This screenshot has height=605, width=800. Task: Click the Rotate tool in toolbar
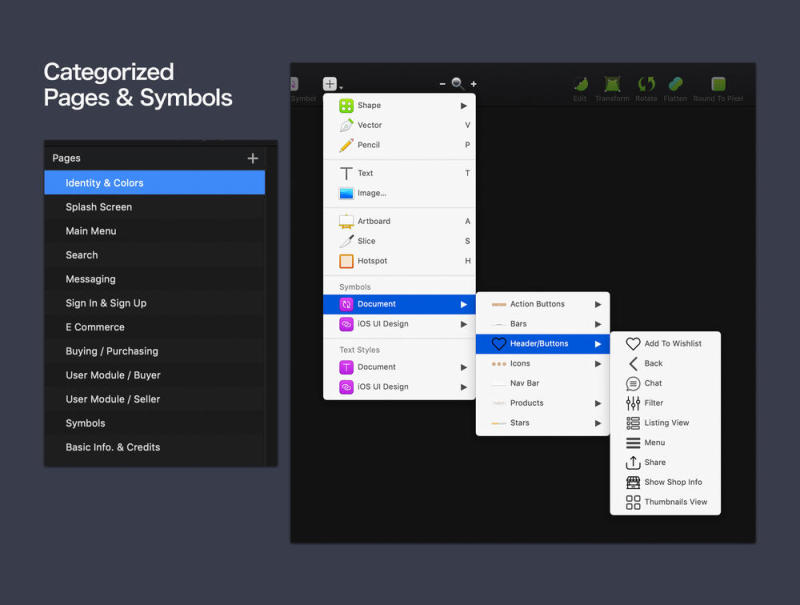point(646,87)
